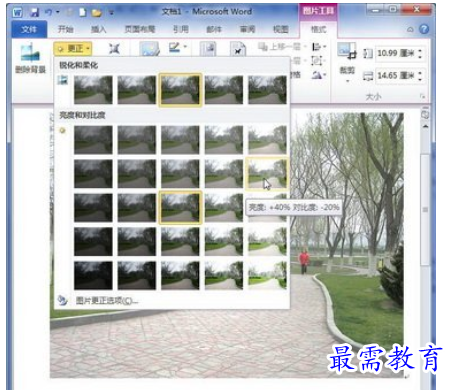Open the 文件 File tab
The image size is (451, 390).
click(29, 29)
